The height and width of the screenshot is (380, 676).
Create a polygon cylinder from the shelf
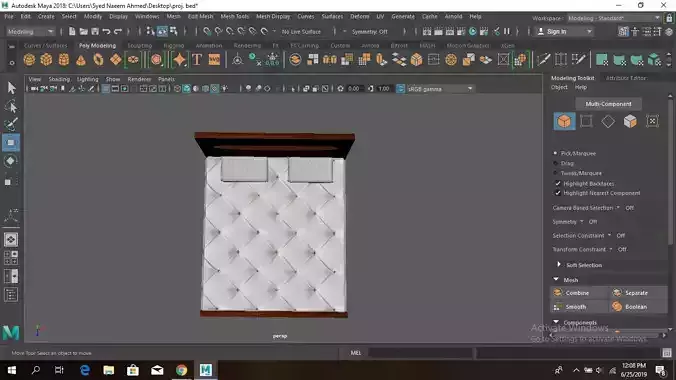pos(64,60)
